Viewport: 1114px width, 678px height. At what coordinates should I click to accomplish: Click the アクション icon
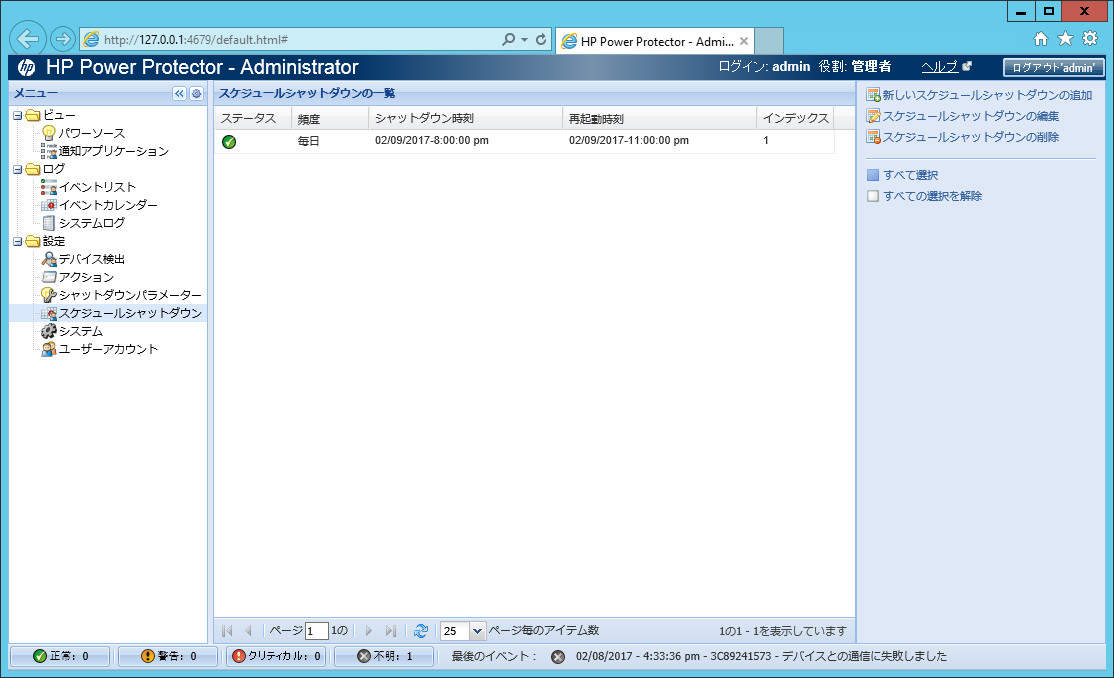(x=49, y=276)
